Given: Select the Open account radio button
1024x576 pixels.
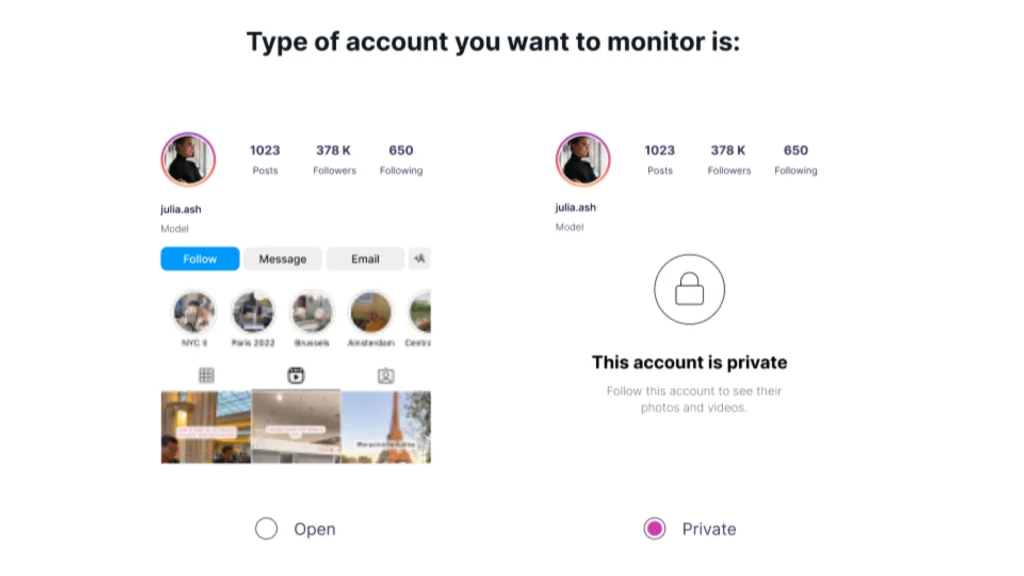Looking at the screenshot, I should click(x=266, y=528).
